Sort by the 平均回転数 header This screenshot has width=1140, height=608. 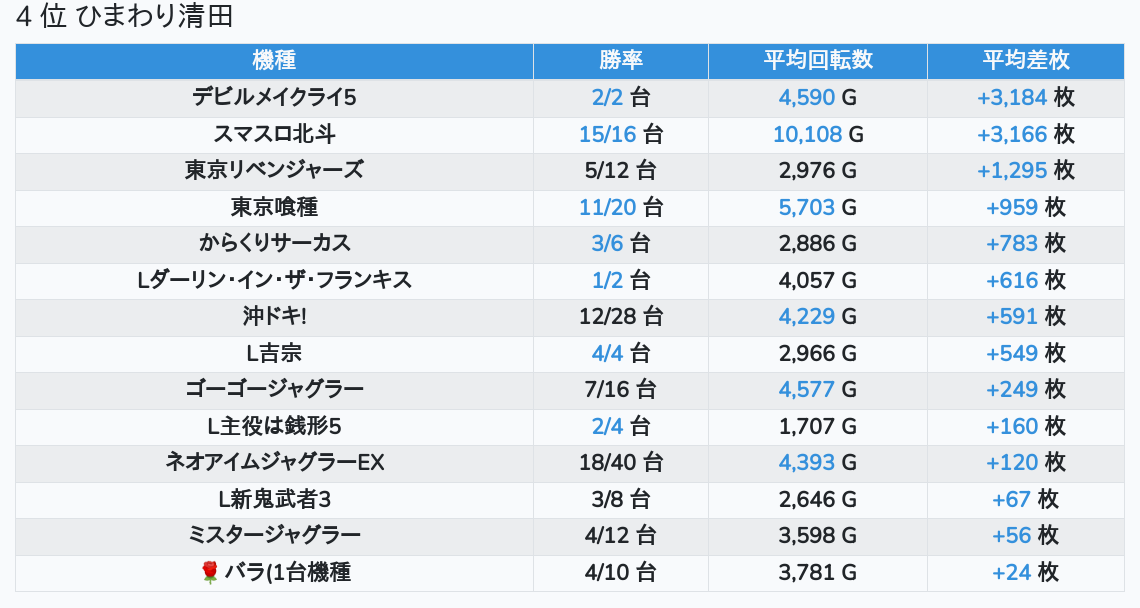pyautogui.click(x=817, y=60)
